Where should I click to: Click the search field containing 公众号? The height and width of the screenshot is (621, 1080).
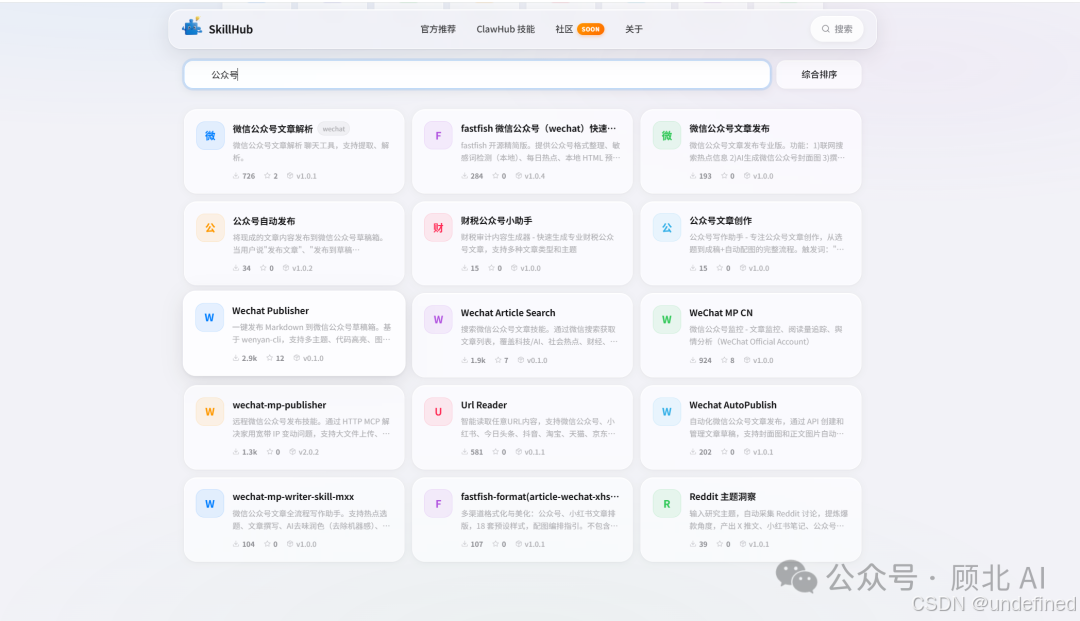click(x=477, y=74)
